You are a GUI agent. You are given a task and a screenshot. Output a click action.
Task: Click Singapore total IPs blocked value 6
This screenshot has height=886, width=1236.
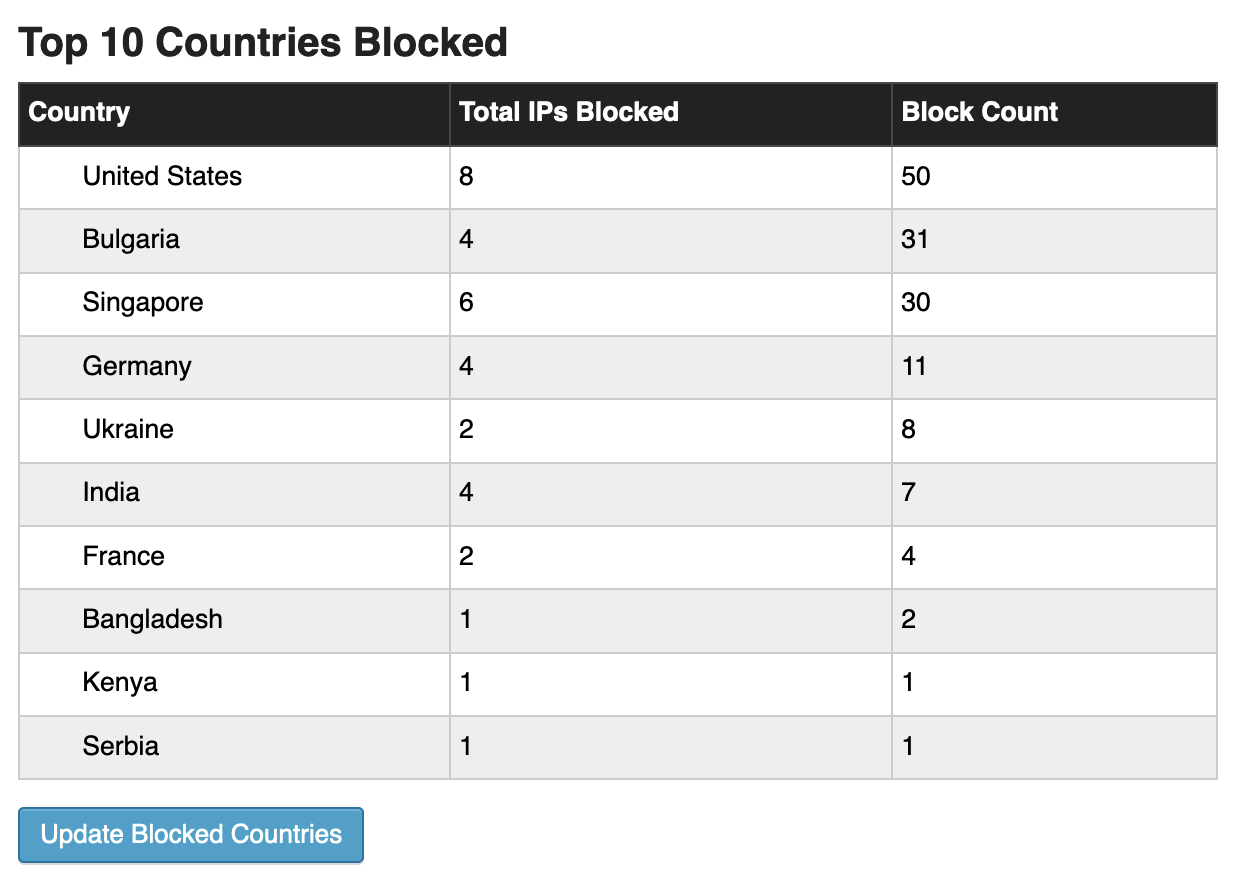click(466, 303)
